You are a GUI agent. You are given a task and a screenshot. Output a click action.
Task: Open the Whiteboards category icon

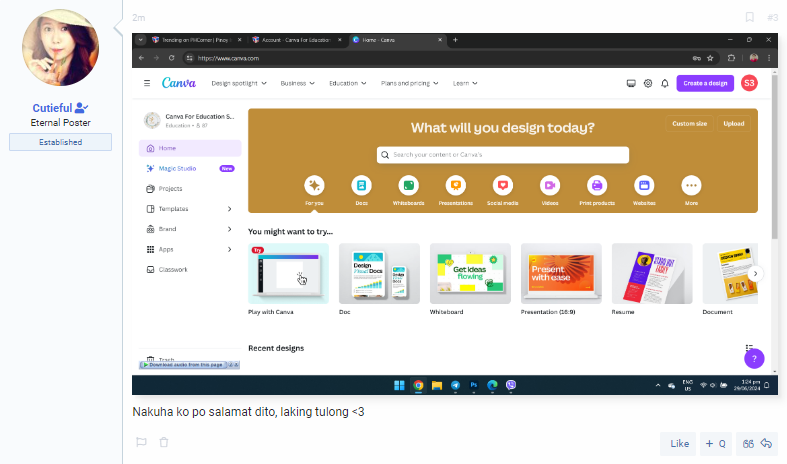(x=409, y=185)
